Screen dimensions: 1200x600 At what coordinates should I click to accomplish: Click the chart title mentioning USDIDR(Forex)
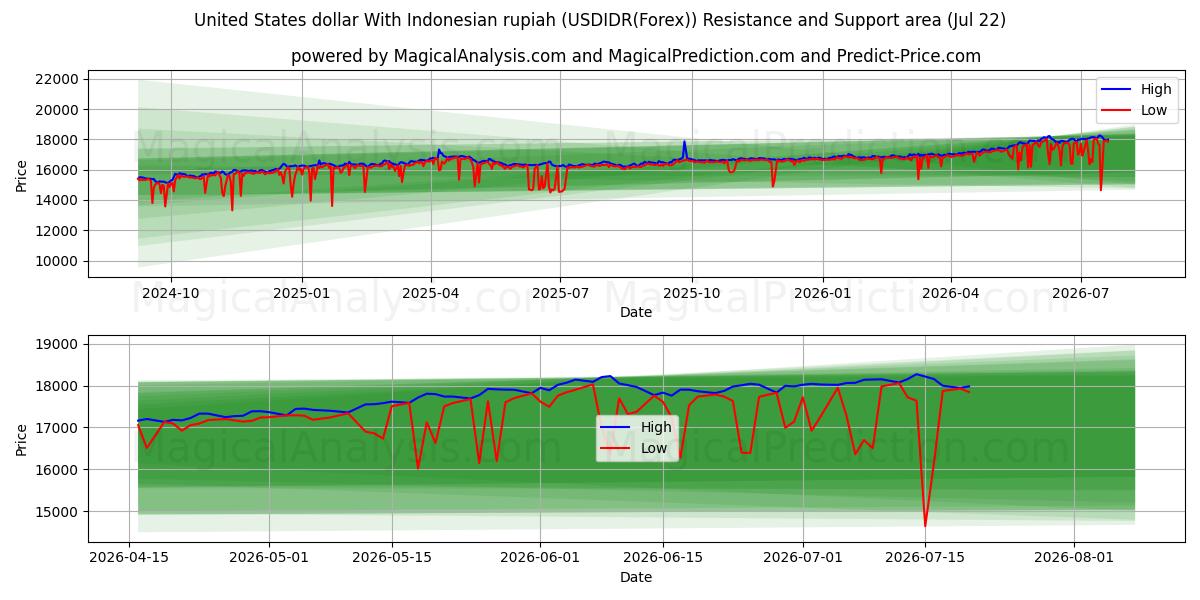600,20
